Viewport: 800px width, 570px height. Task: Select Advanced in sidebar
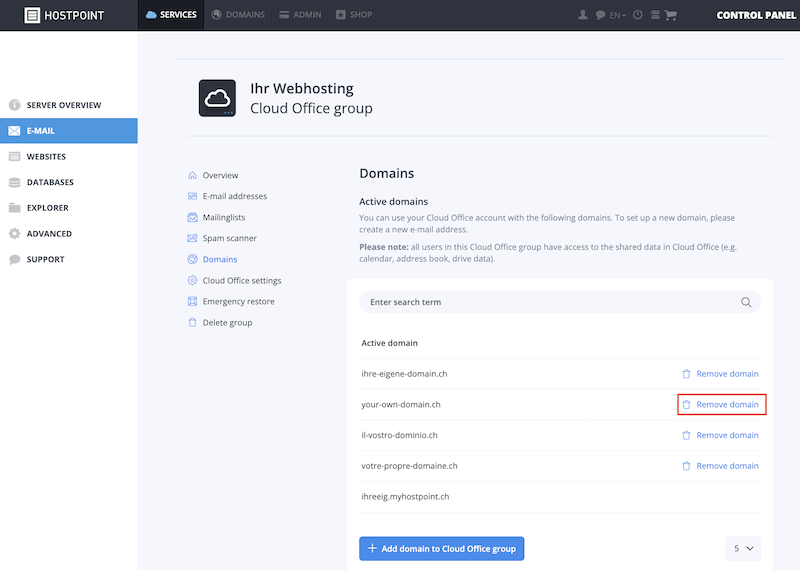(x=69, y=234)
